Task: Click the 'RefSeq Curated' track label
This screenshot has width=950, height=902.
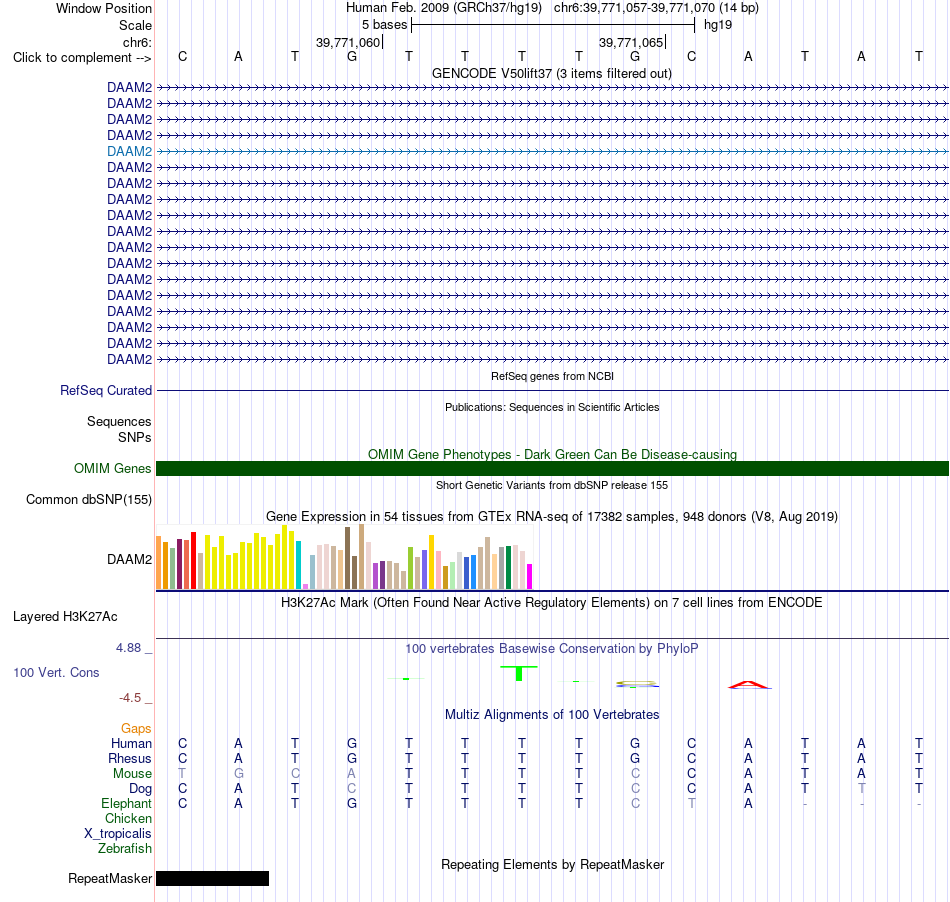Action: point(106,391)
